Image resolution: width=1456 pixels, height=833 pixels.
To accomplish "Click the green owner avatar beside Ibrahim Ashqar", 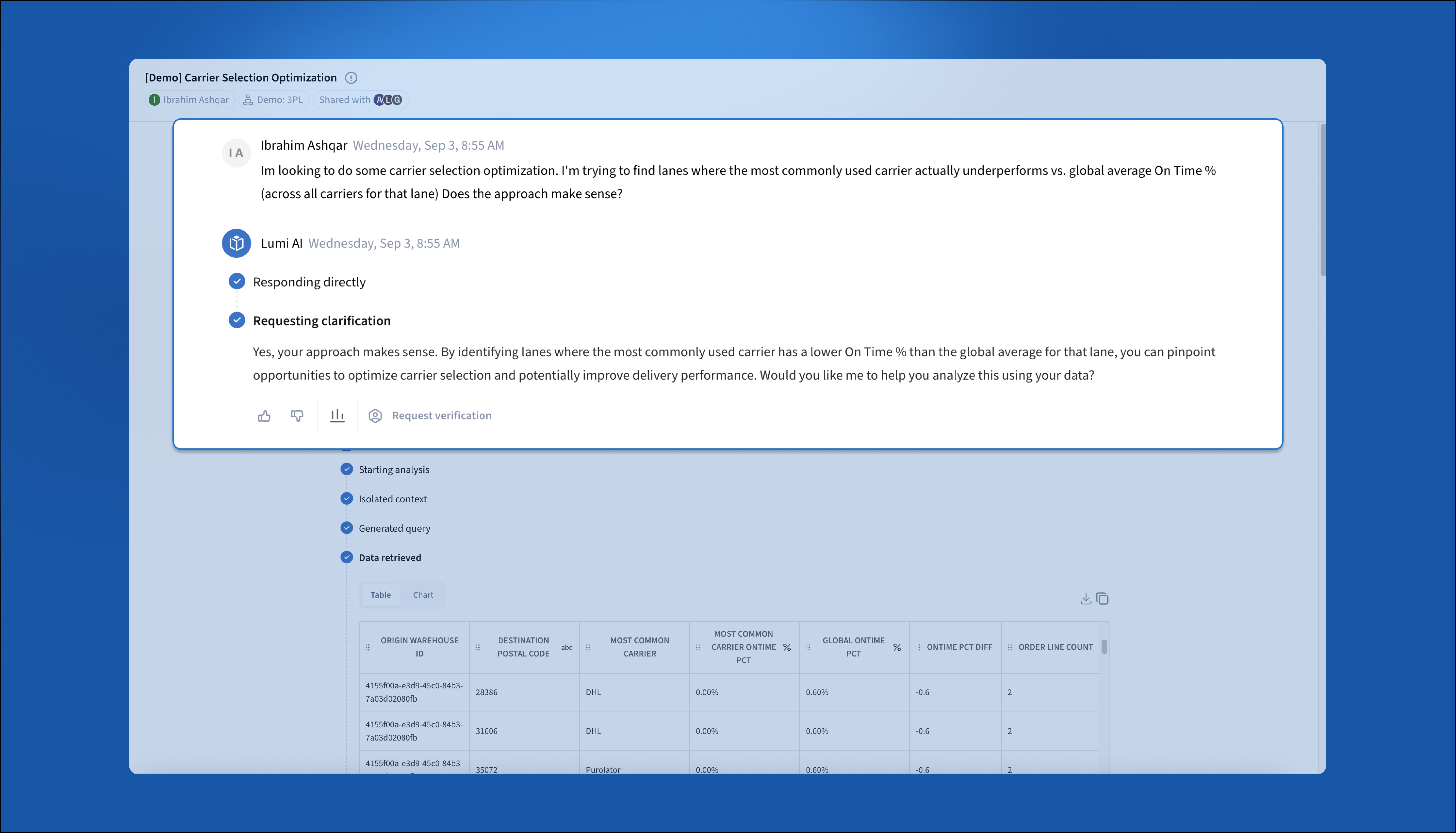I will (x=154, y=100).
